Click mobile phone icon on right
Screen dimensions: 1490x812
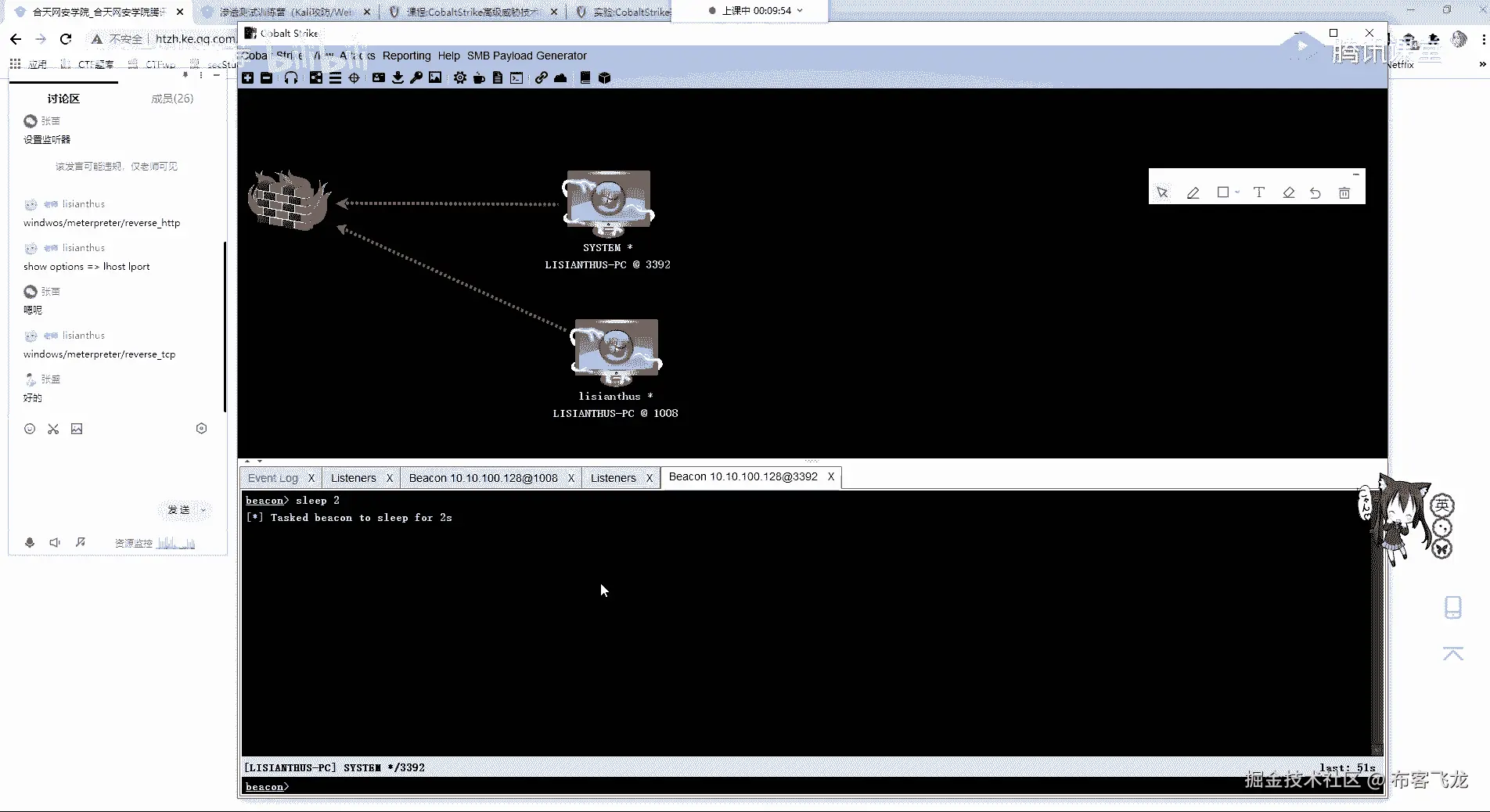1453,608
